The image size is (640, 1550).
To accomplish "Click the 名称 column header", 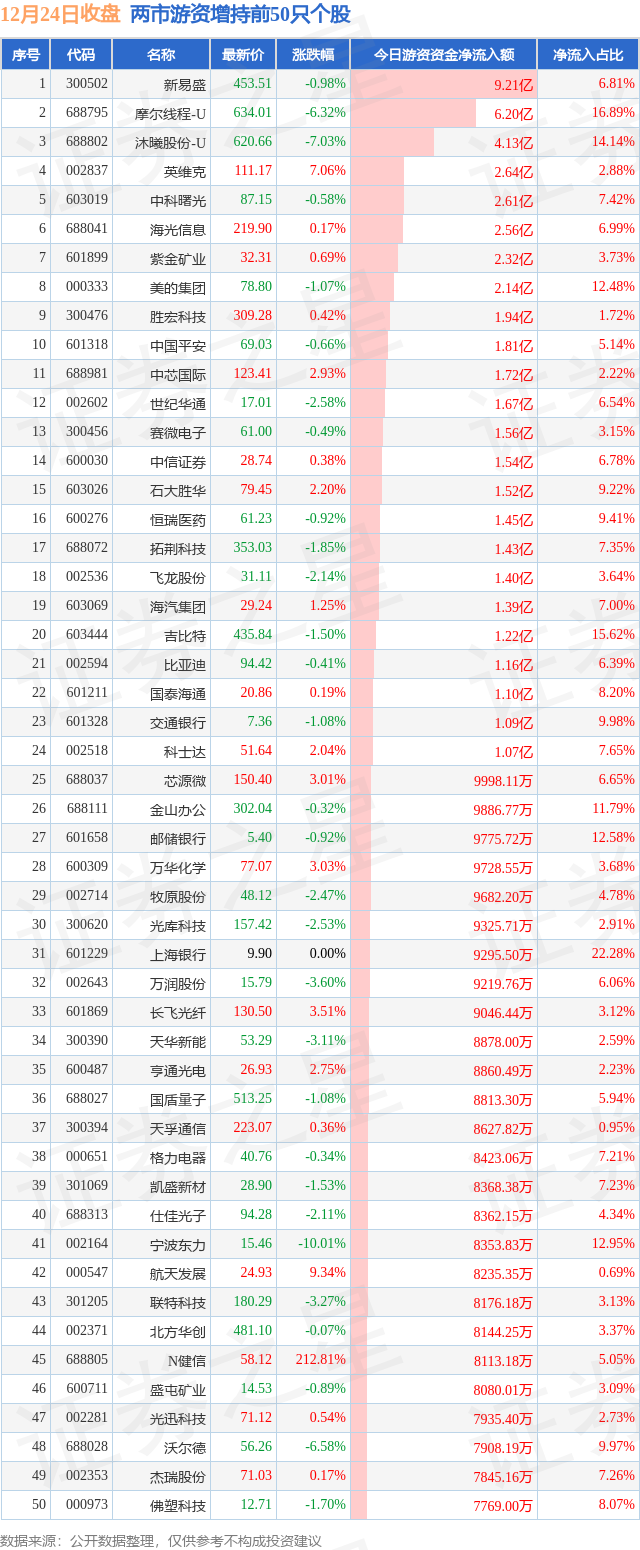I will [161, 54].
